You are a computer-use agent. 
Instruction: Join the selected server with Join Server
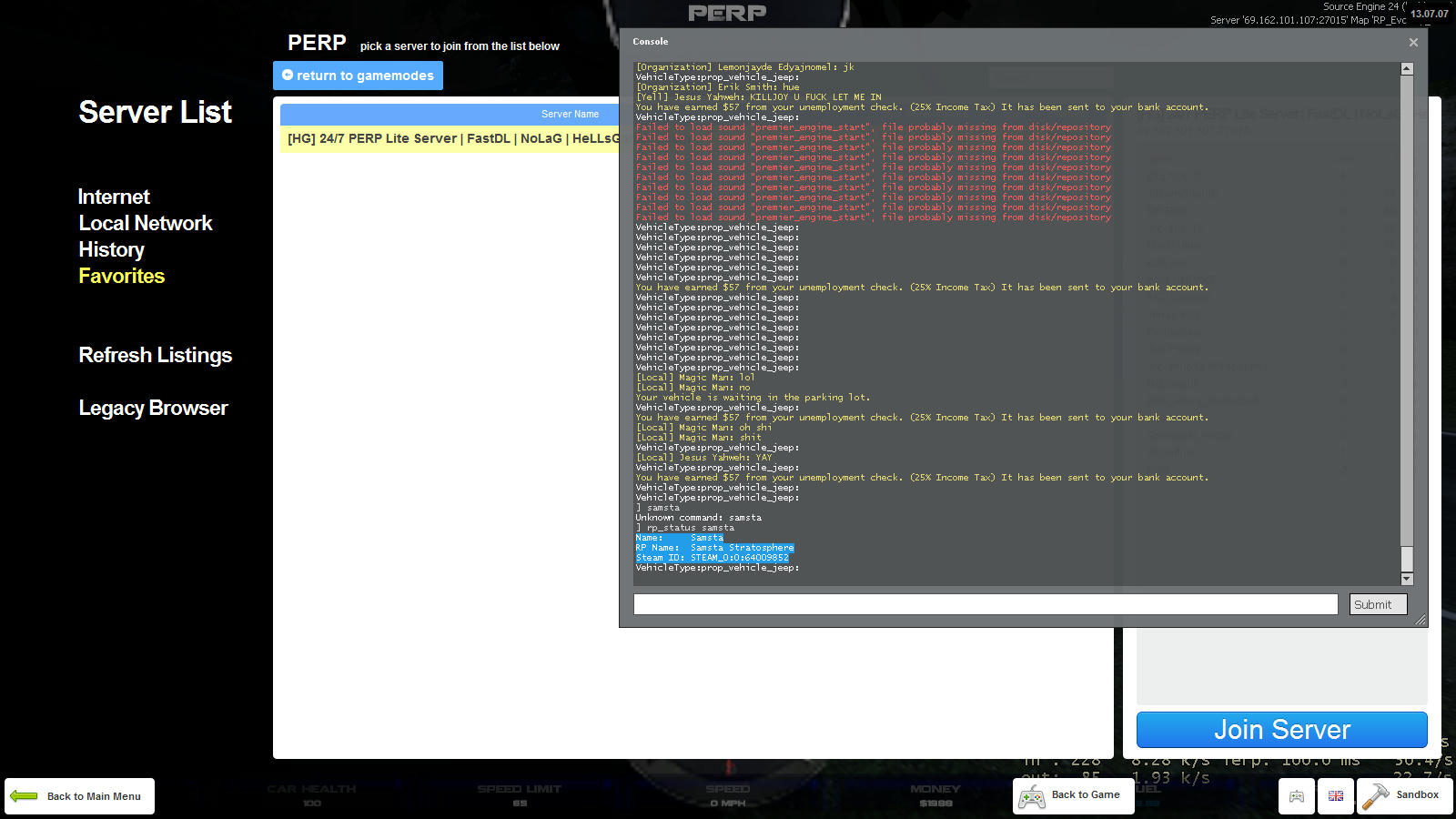click(1281, 730)
